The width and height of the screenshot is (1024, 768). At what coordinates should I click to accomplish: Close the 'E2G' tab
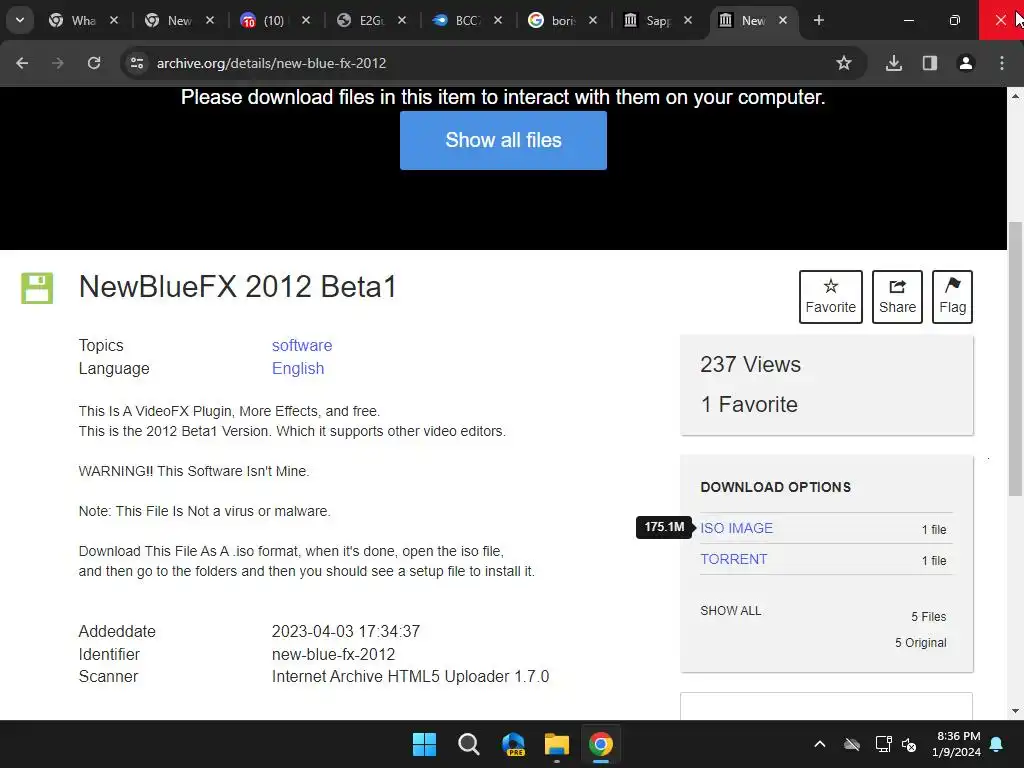pyautogui.click(x=402, y=20)
